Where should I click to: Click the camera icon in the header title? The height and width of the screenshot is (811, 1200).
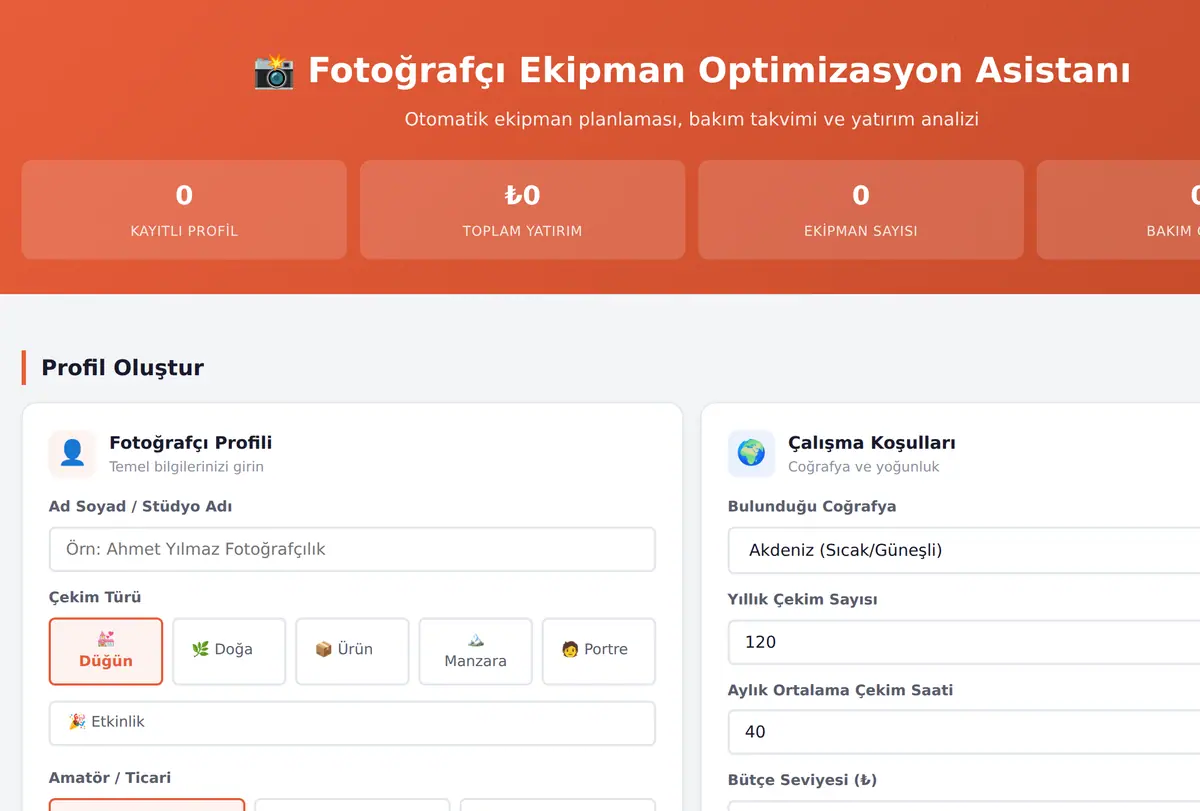click(x=273, y=71)
